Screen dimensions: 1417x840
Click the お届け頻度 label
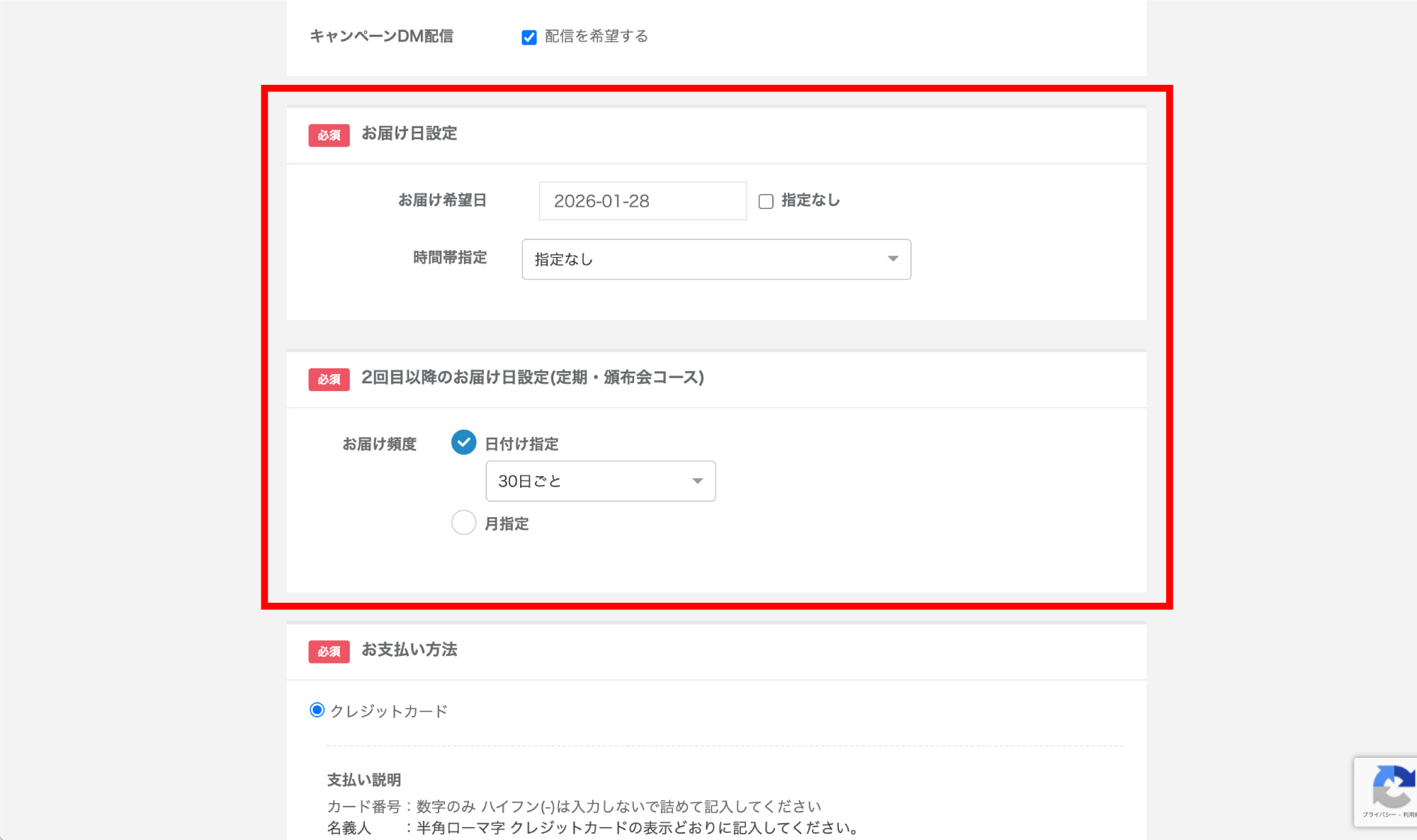coord(380,443)
